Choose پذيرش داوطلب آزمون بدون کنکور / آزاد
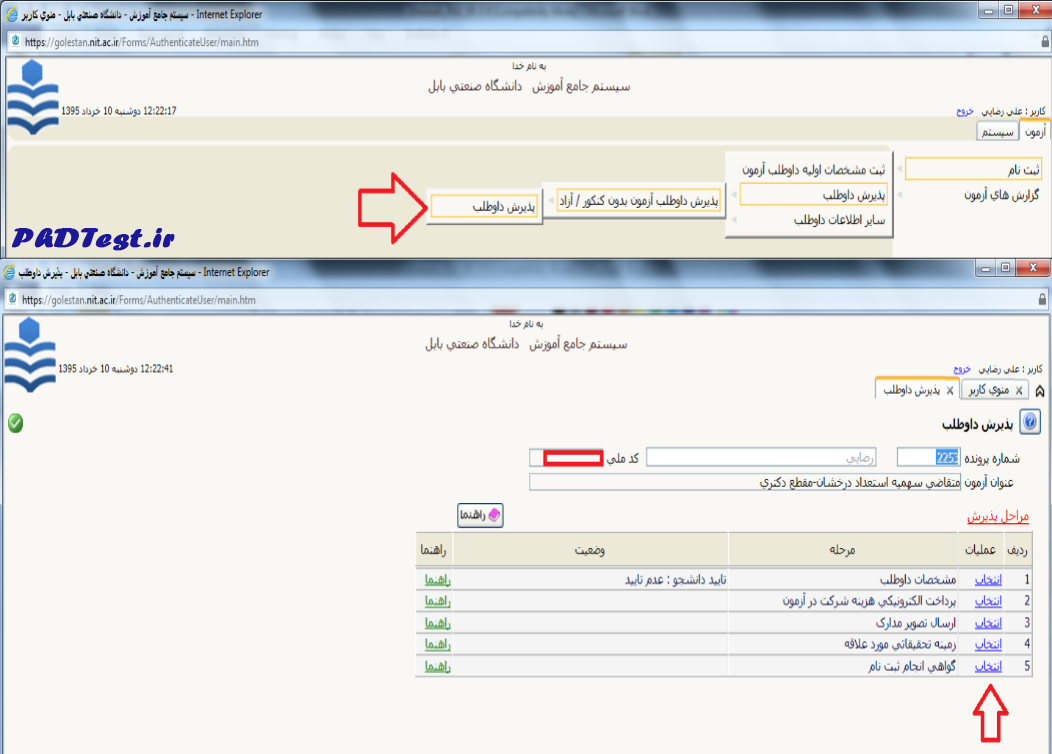Viewport: 1052px width, 754px height. tap(639, 201)
